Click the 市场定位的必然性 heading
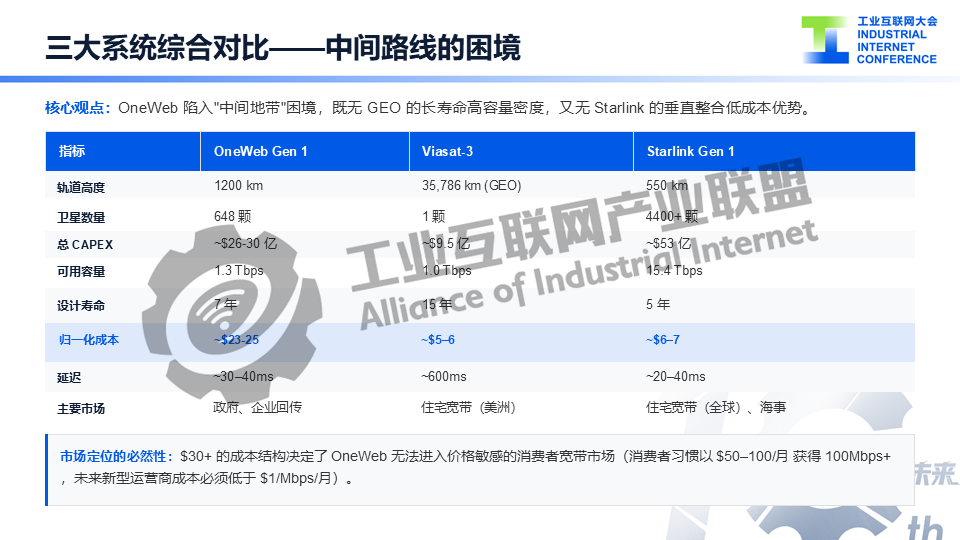Image resolution: width=960 pixels, height=540 pixels. pos(116,457)
